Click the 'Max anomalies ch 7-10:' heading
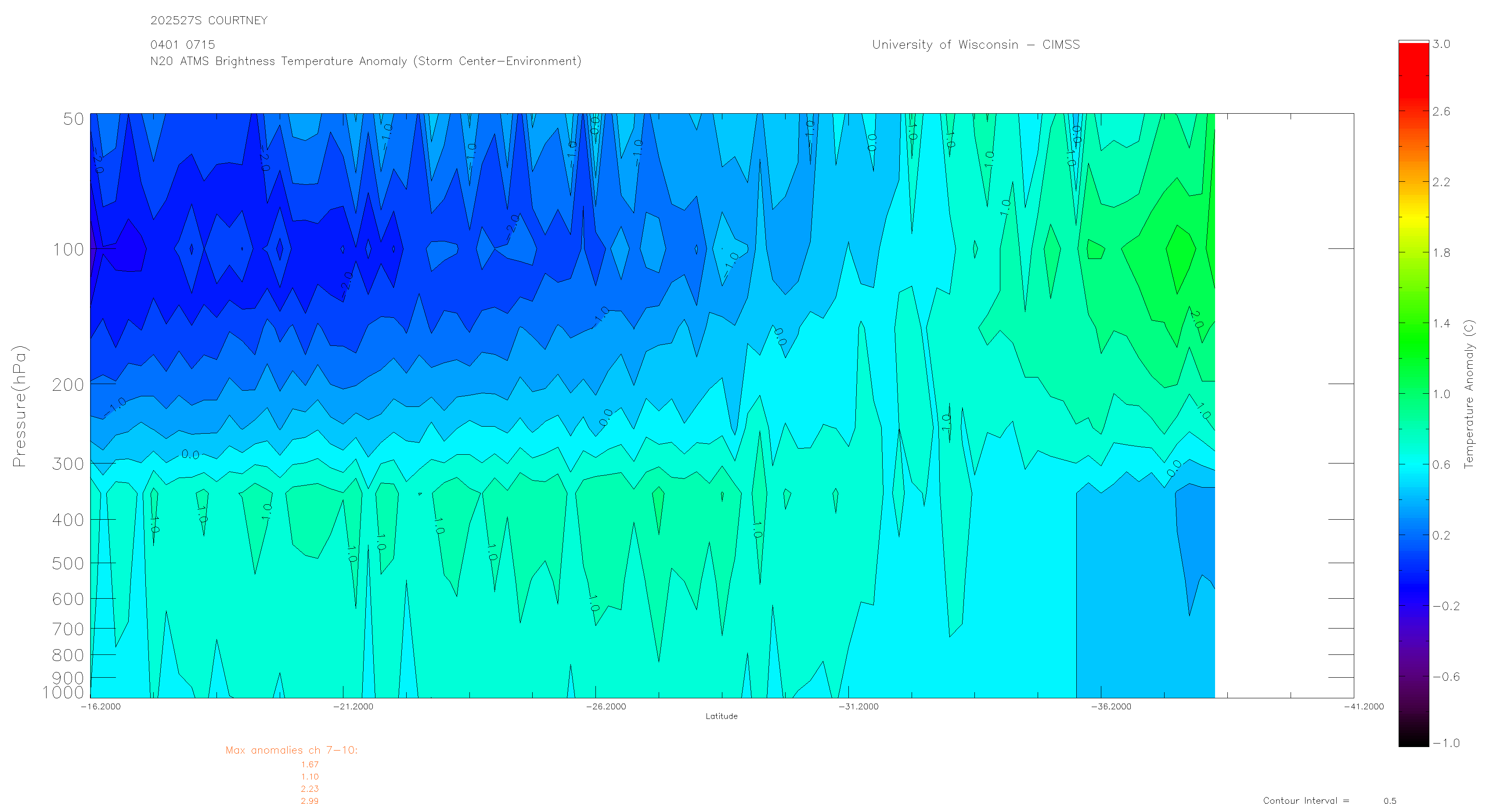1504x812 pixels. coord(291,751)
